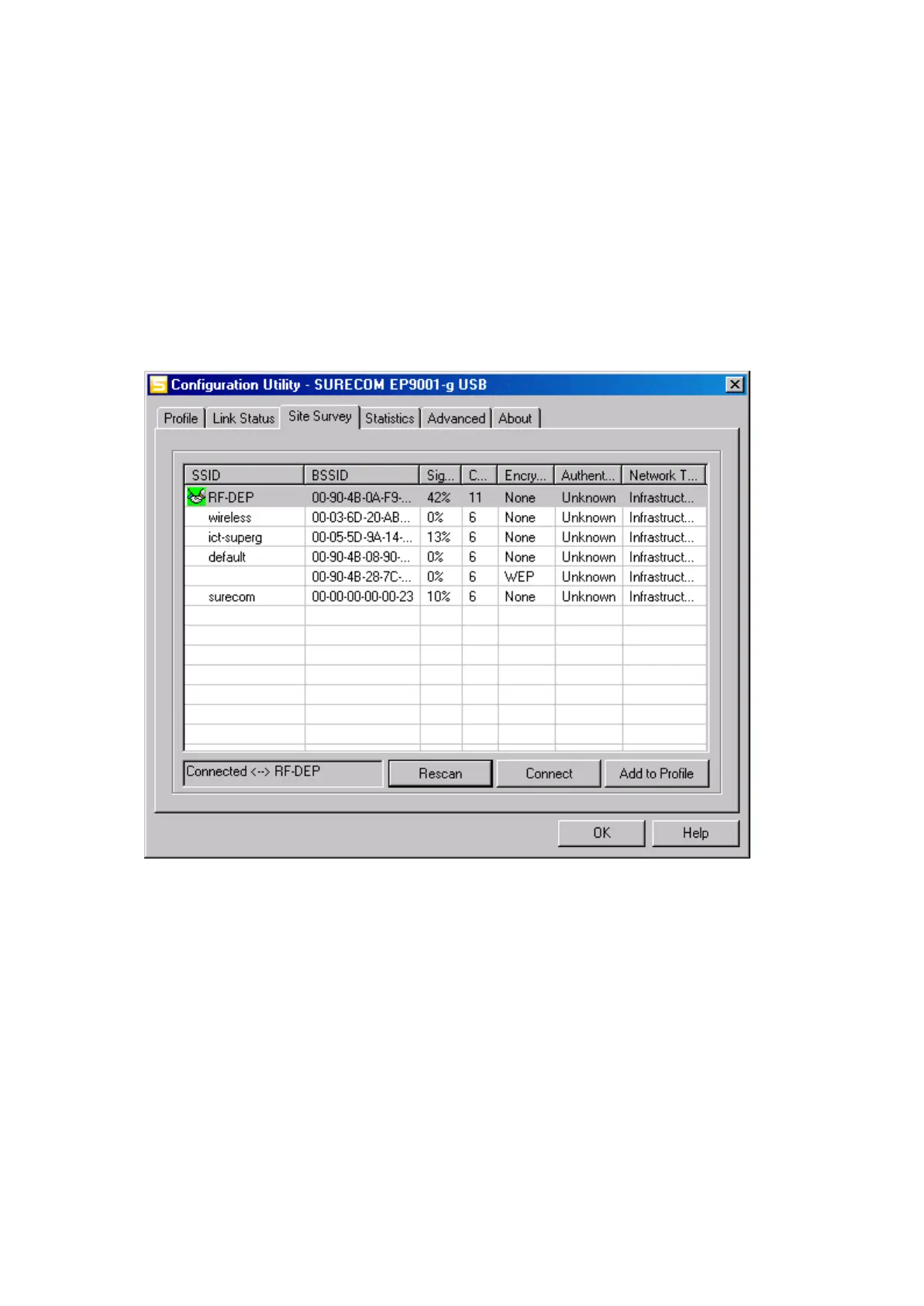Viewport: 924px width, 1306px height.
Task: Close the Configuration Utility window
Action: pyautogui.click(x=734, y=385)
